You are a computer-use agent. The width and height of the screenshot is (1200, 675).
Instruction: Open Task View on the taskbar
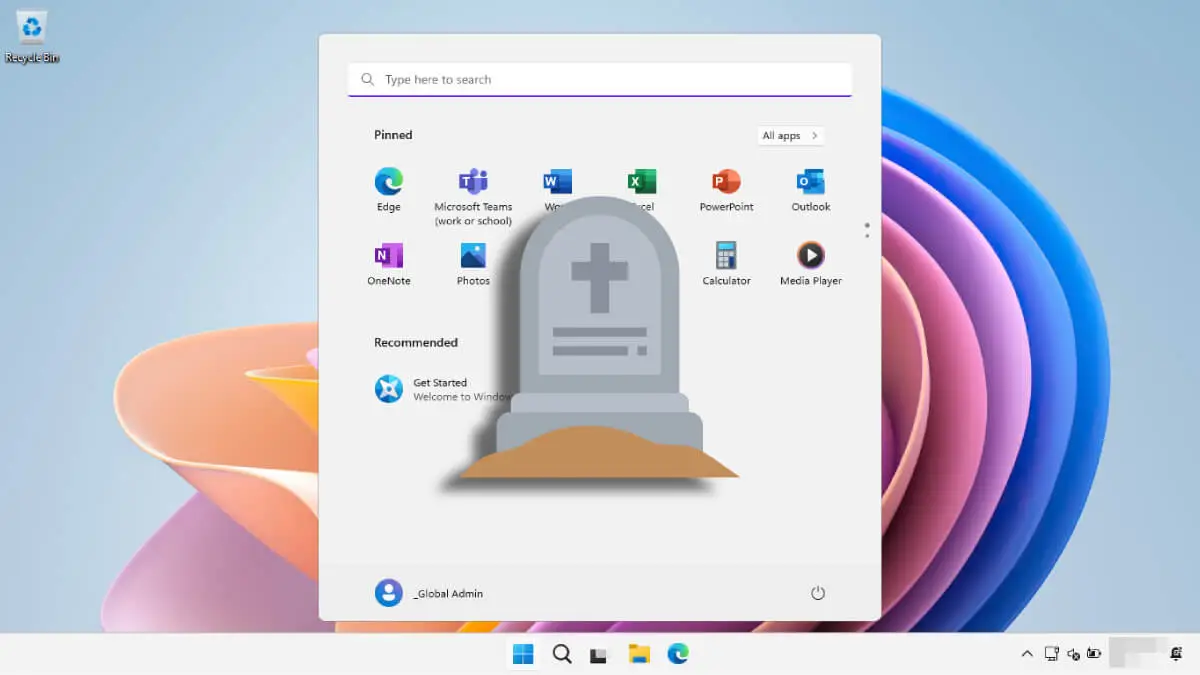[598, 654]
